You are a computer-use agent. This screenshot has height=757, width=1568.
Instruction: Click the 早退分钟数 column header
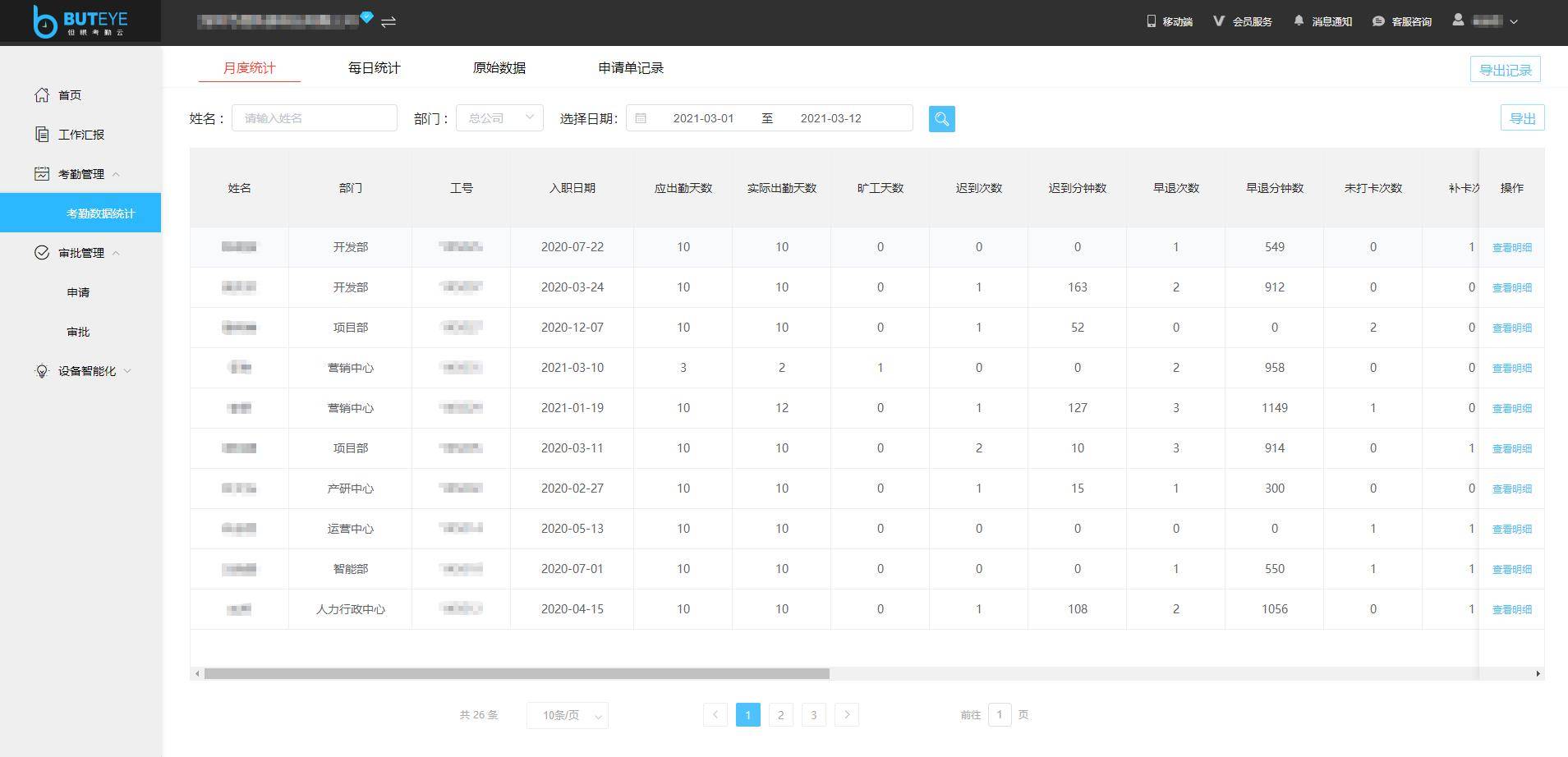[1274, 188]
